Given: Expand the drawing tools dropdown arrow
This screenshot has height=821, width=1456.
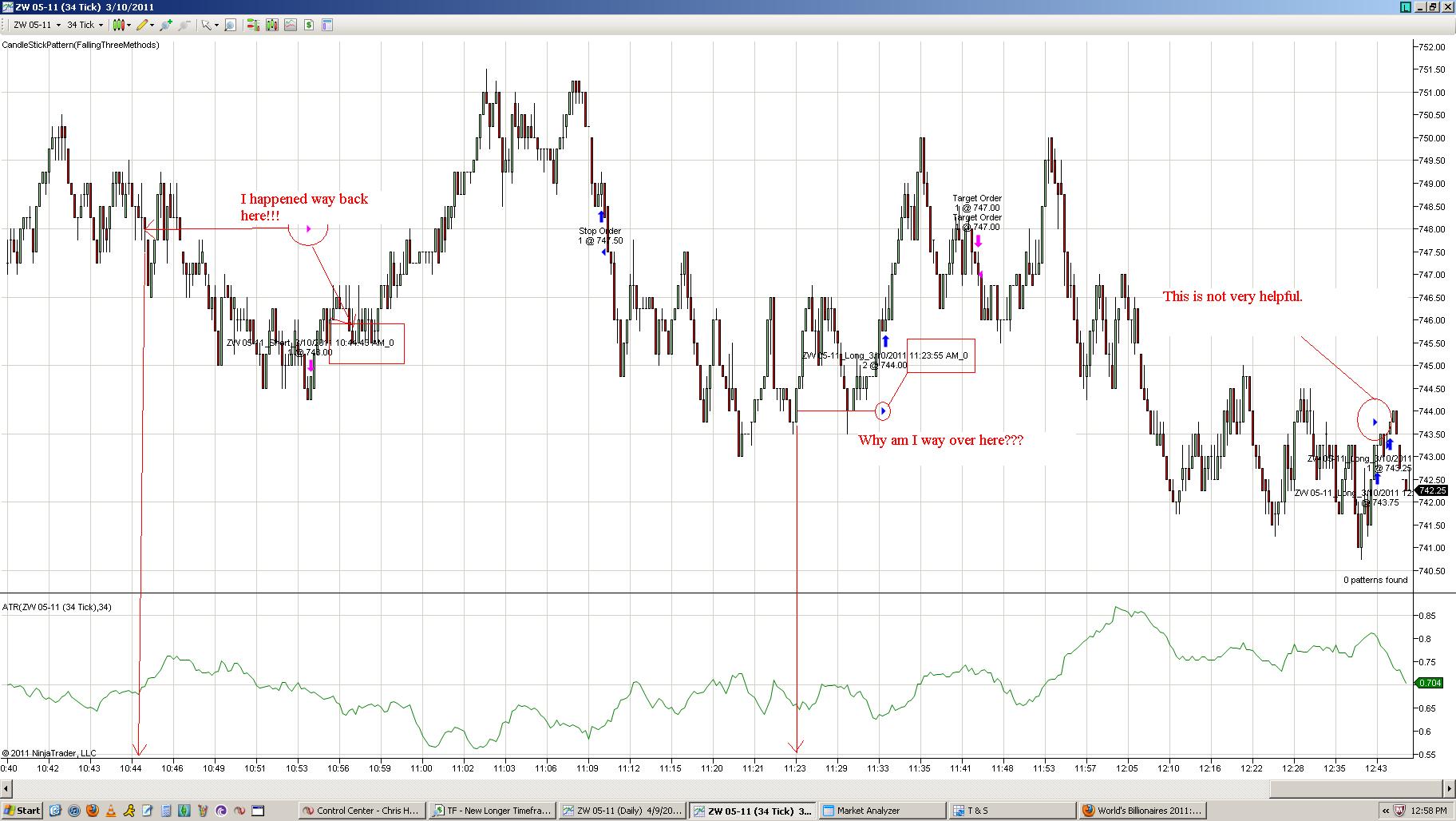Looking at the screenshot, I should tap(152, 25).
